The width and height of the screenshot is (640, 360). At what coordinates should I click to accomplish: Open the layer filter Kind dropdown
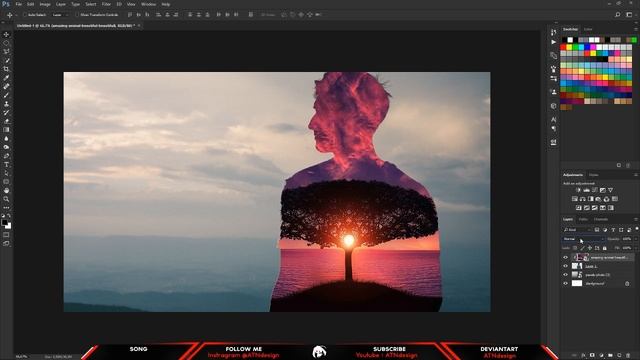pyautogui.click(x=577, y=230)
